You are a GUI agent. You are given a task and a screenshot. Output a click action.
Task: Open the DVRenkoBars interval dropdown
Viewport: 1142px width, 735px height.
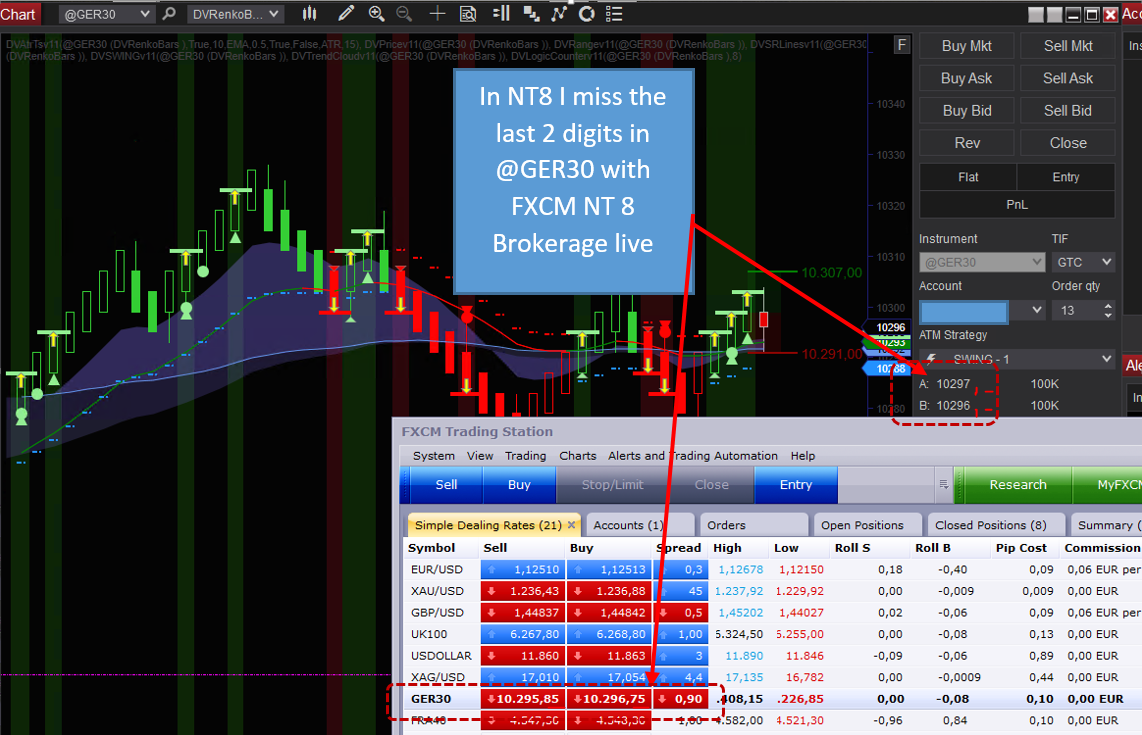235,14
